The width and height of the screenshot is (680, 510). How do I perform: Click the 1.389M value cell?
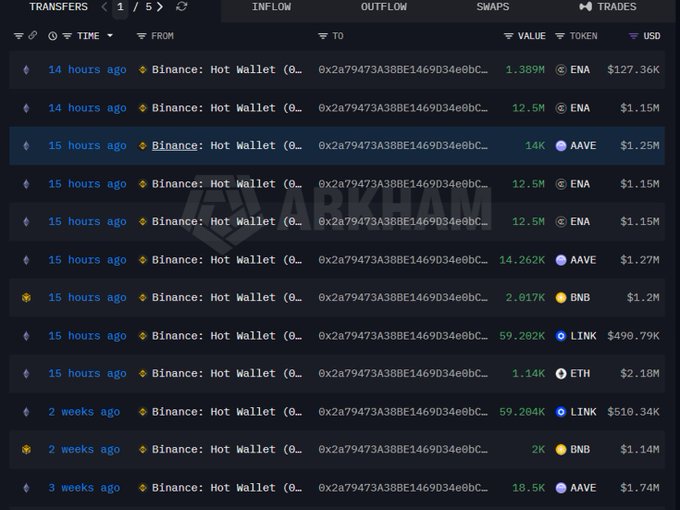click(525, 70)
